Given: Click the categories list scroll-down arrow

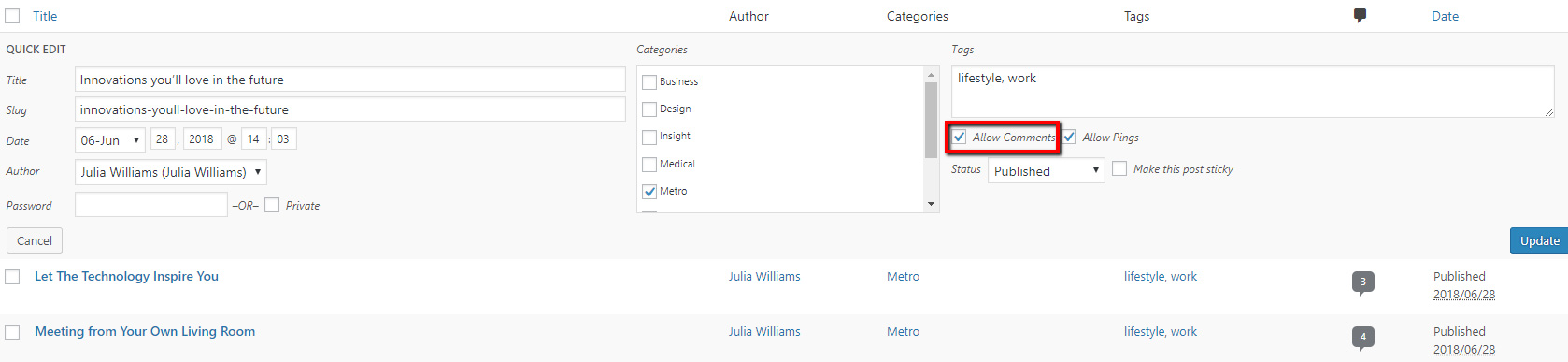Looking at the screenshot, I should click(931, 204).
